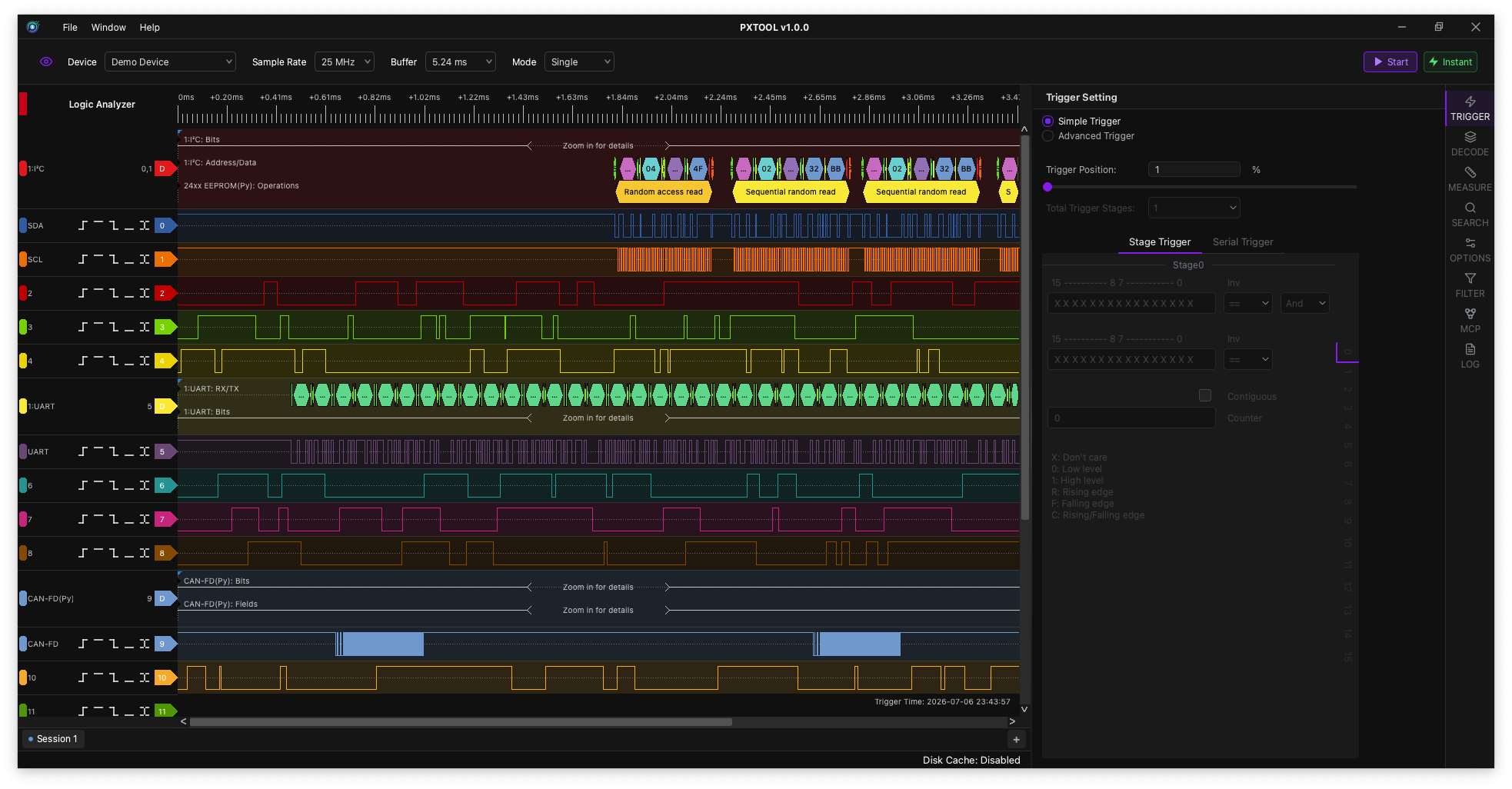Click the horizontal waveform scrollbar
The height and width of the screenshot is (789, 1512).
461,721
